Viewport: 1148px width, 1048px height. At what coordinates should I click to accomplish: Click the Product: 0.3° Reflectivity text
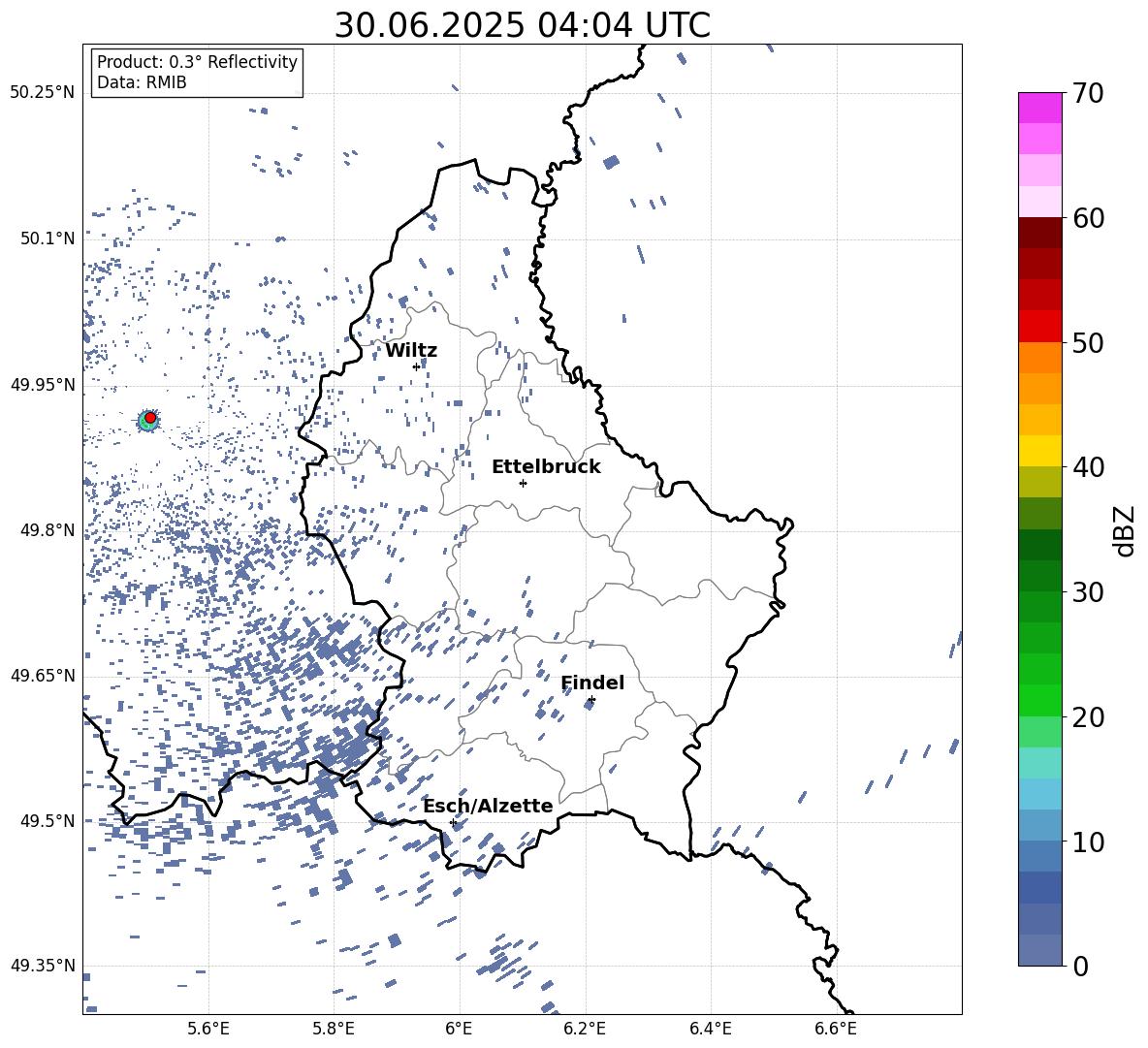(197, 62)
